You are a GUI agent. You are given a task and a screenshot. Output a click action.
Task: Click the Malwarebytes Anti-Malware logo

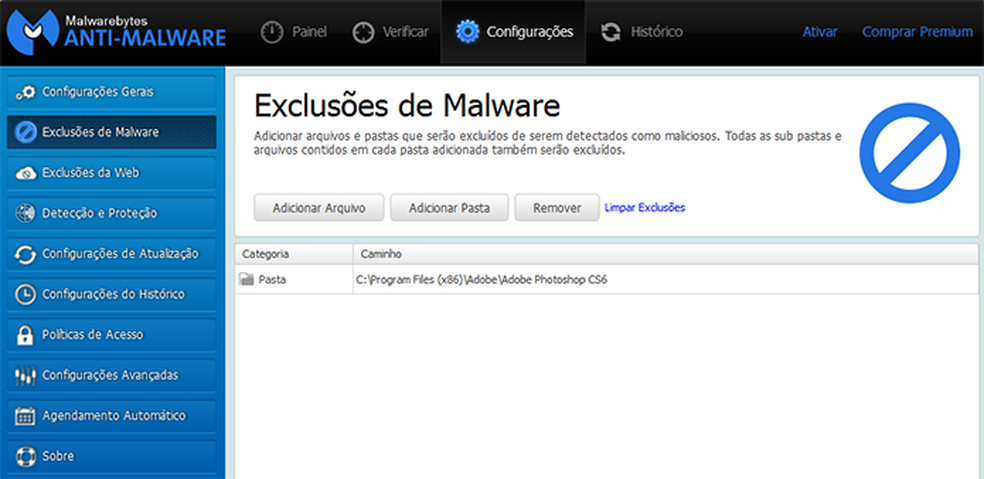pos(117,31)
